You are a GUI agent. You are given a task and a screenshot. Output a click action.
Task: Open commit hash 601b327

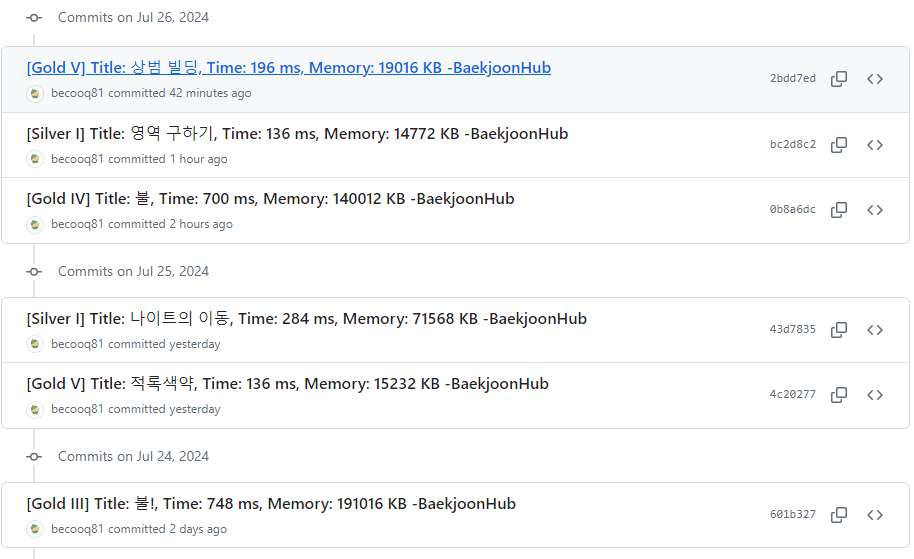click(793, 515)
